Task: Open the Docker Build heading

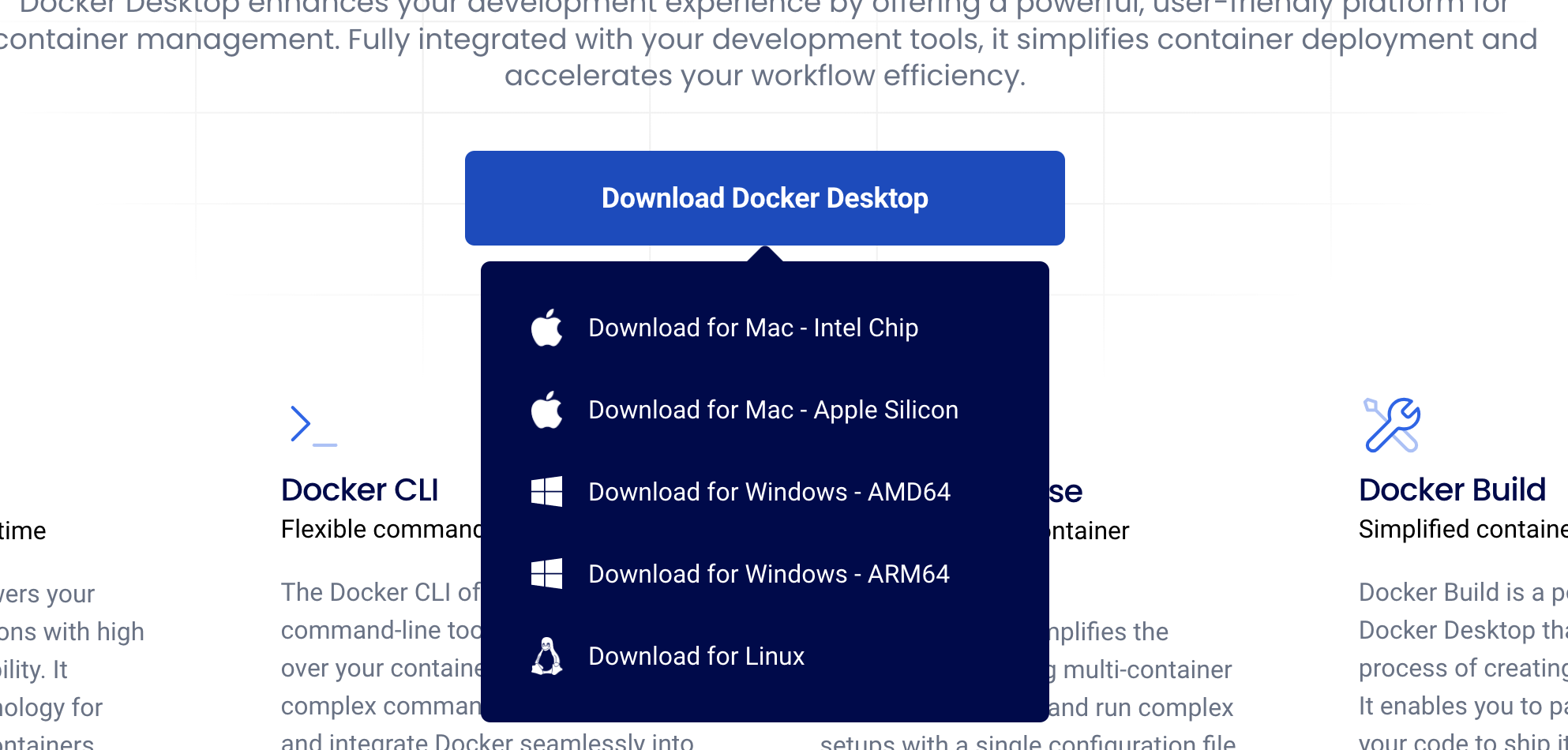Action: pos(1452,490)
